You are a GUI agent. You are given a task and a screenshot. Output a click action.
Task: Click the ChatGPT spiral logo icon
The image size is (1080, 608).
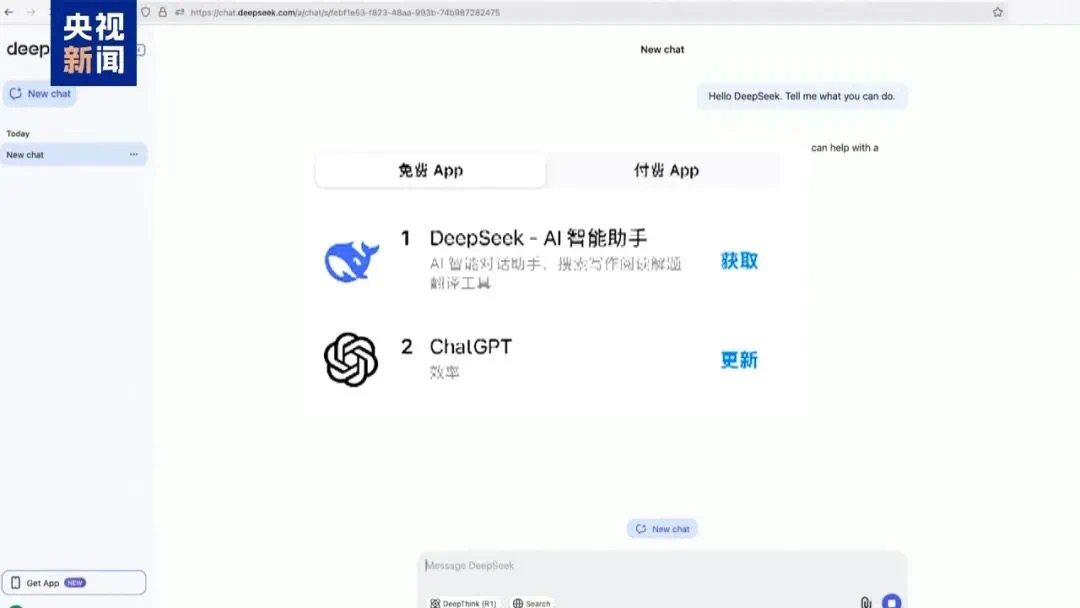[352, 360]
